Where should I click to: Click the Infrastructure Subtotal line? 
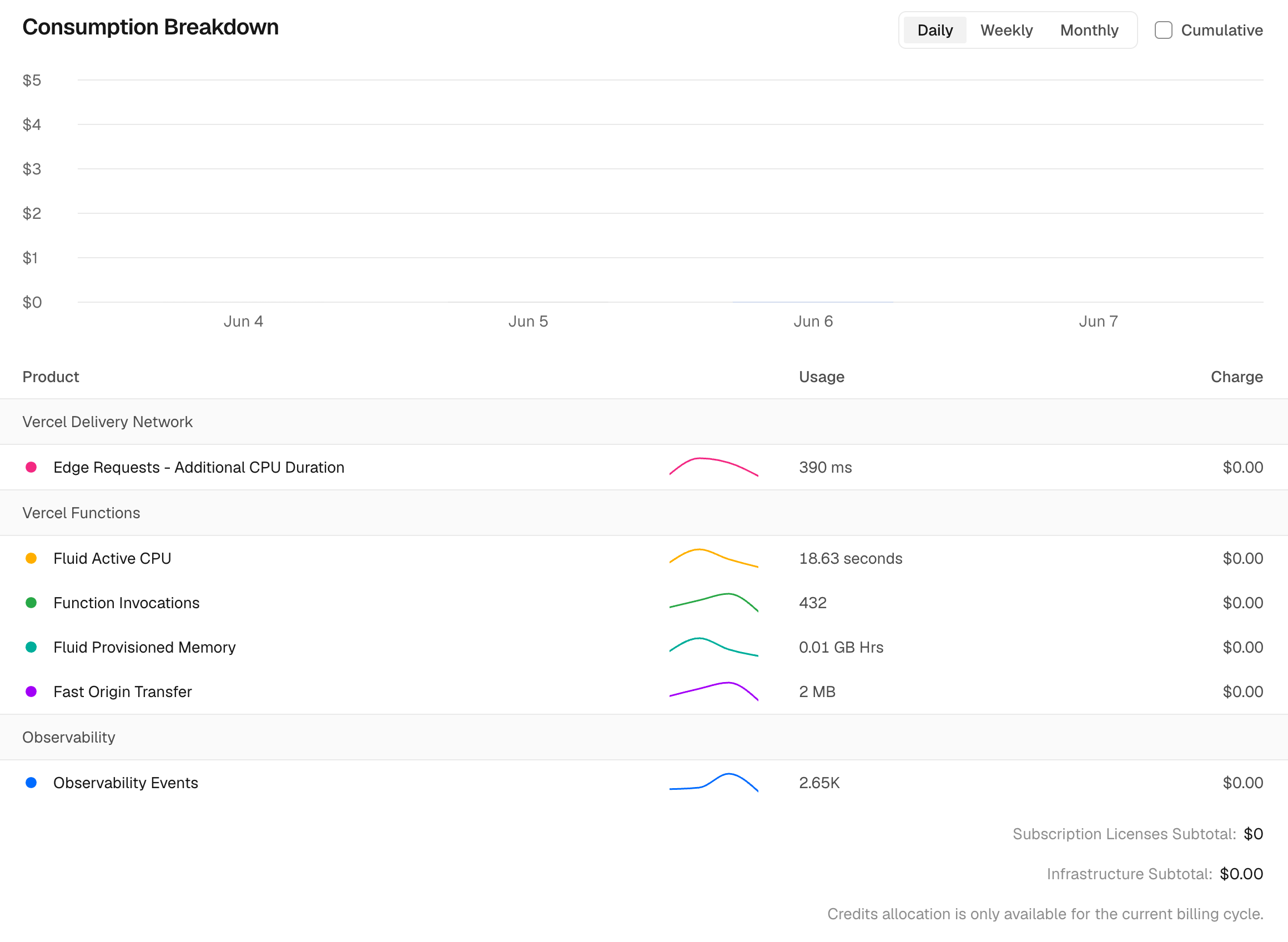point(1155,874)
